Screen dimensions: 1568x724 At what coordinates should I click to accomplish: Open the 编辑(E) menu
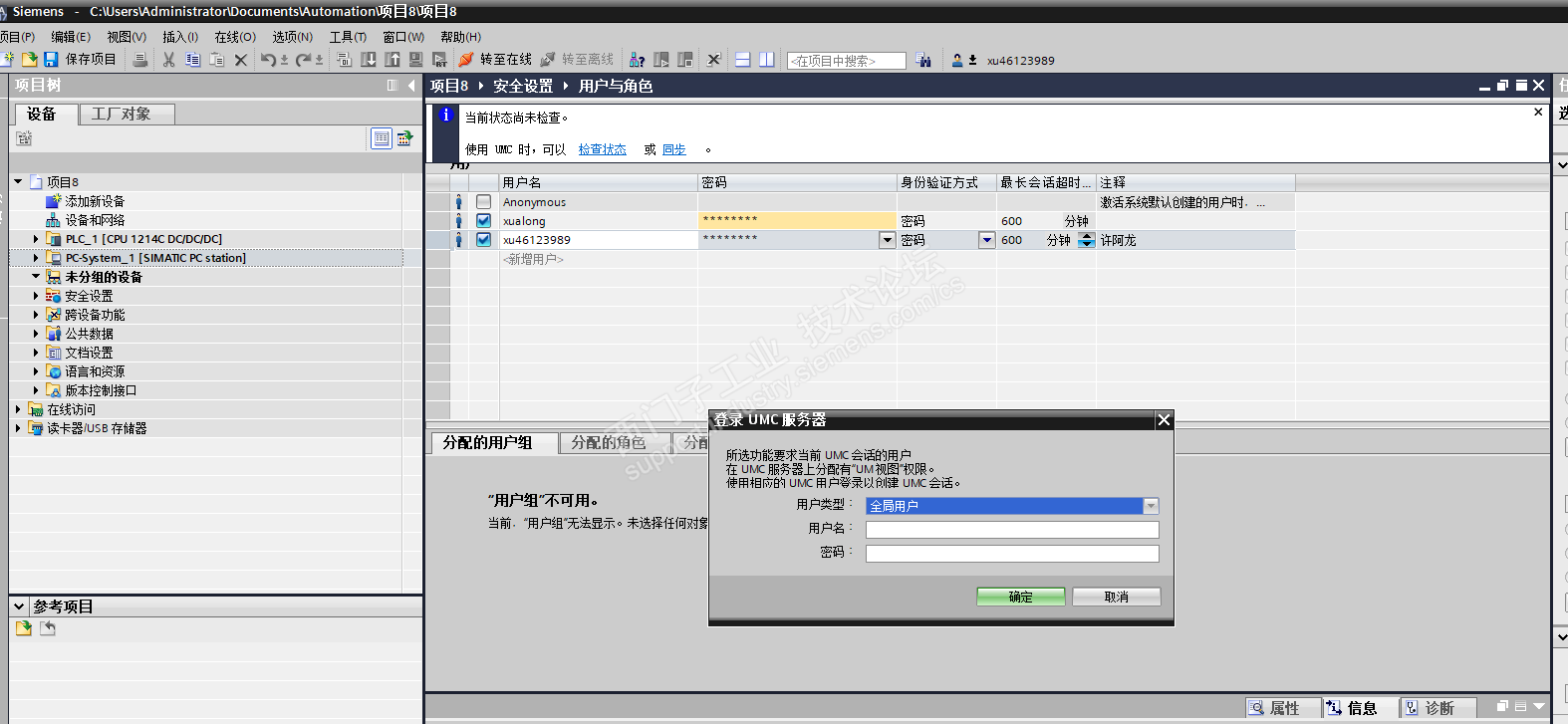click(x=71, y=37)
